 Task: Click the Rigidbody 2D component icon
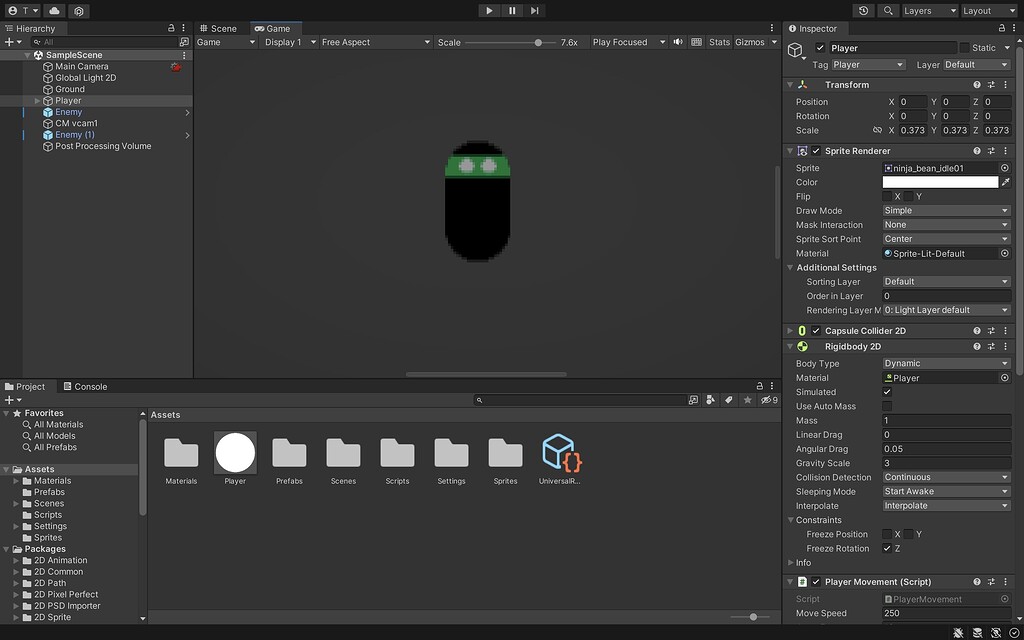(x=803, y=346)
